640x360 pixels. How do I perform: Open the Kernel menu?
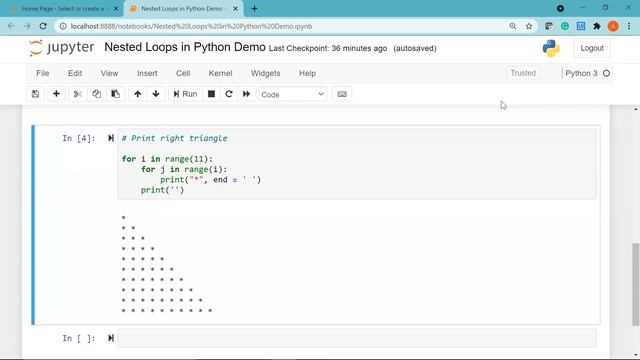point(220,73)
